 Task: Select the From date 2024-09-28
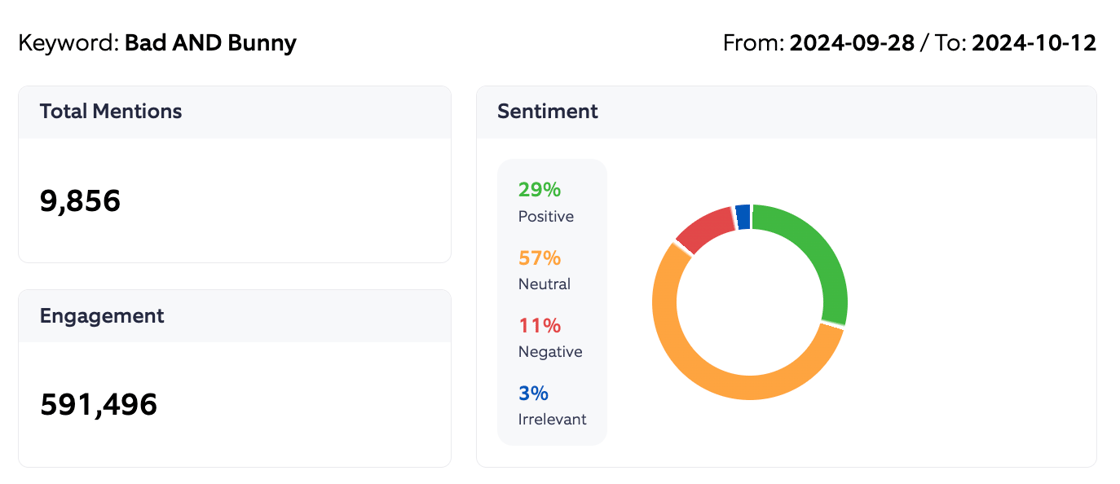[x=852, y=44]
